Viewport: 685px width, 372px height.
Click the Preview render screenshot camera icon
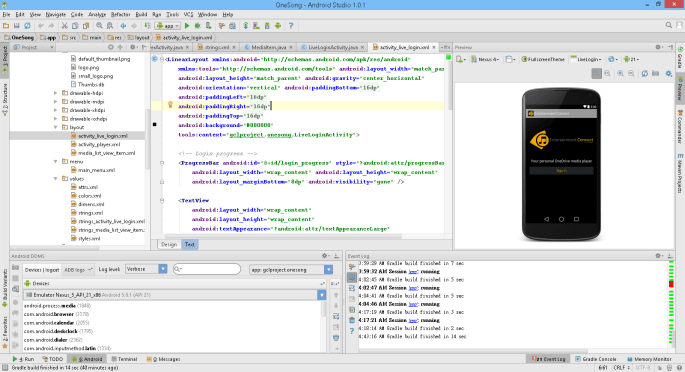coord(655,73)
